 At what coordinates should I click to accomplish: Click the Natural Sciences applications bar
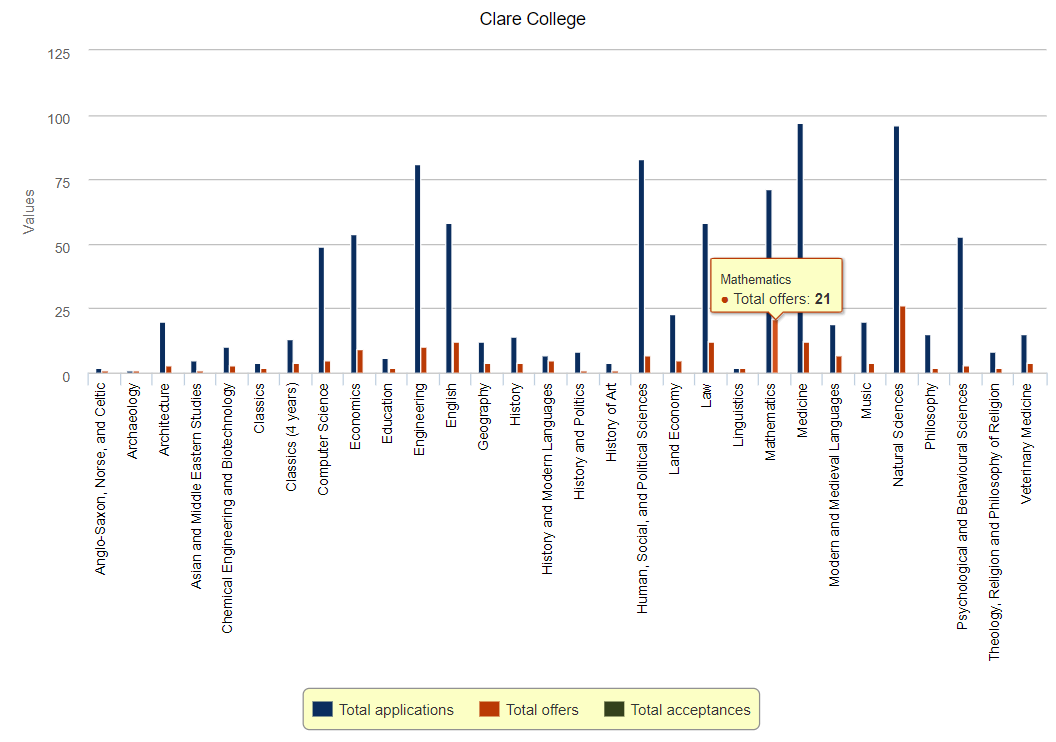click(x=896, y=250)
